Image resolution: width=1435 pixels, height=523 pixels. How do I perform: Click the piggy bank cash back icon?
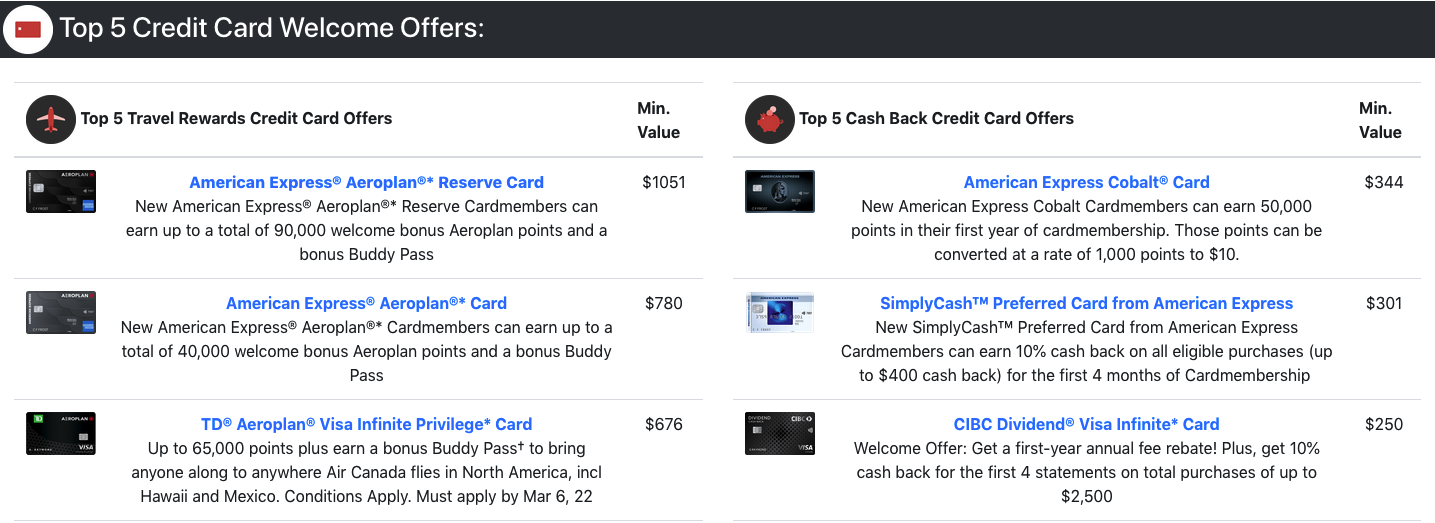(x=769, y=119)
